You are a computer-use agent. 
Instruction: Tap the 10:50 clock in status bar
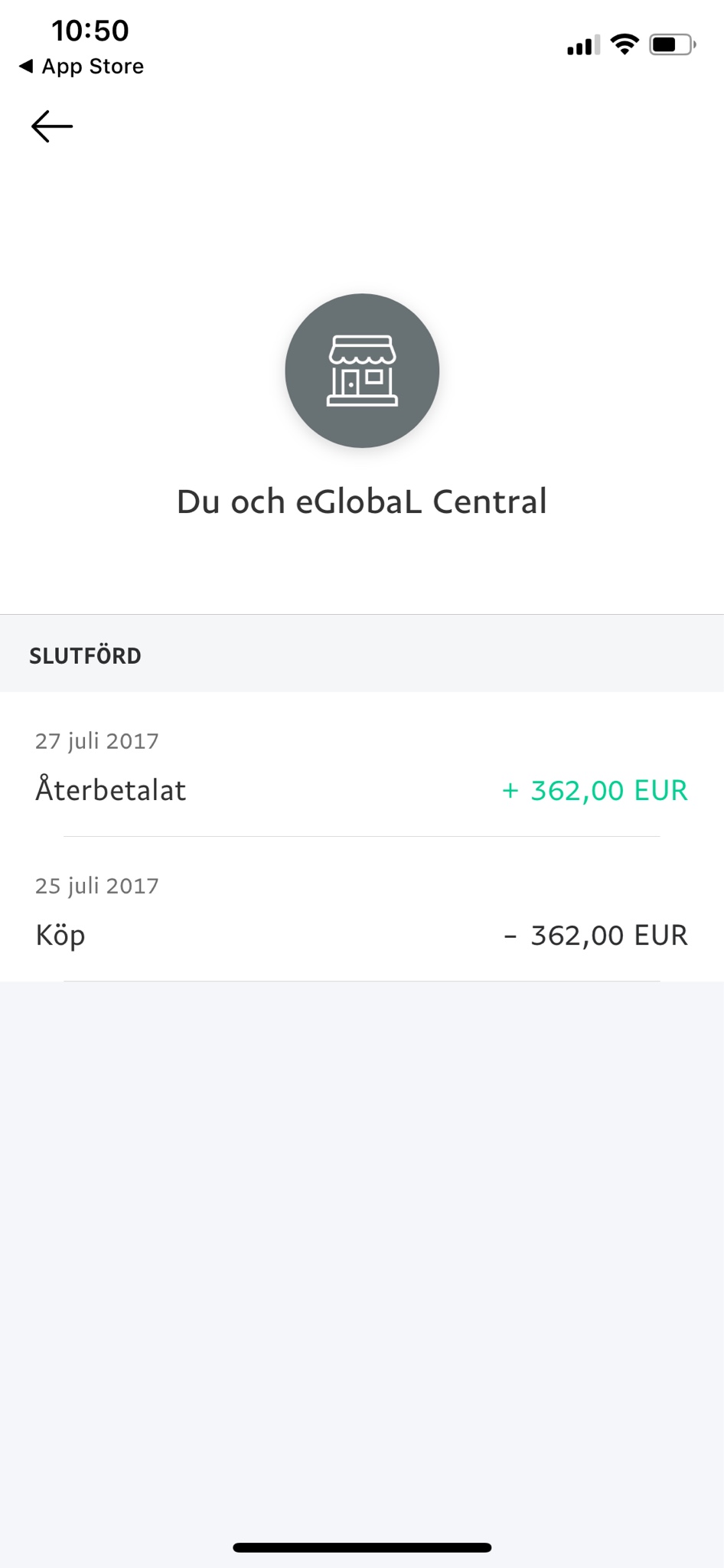click(90, 31)
